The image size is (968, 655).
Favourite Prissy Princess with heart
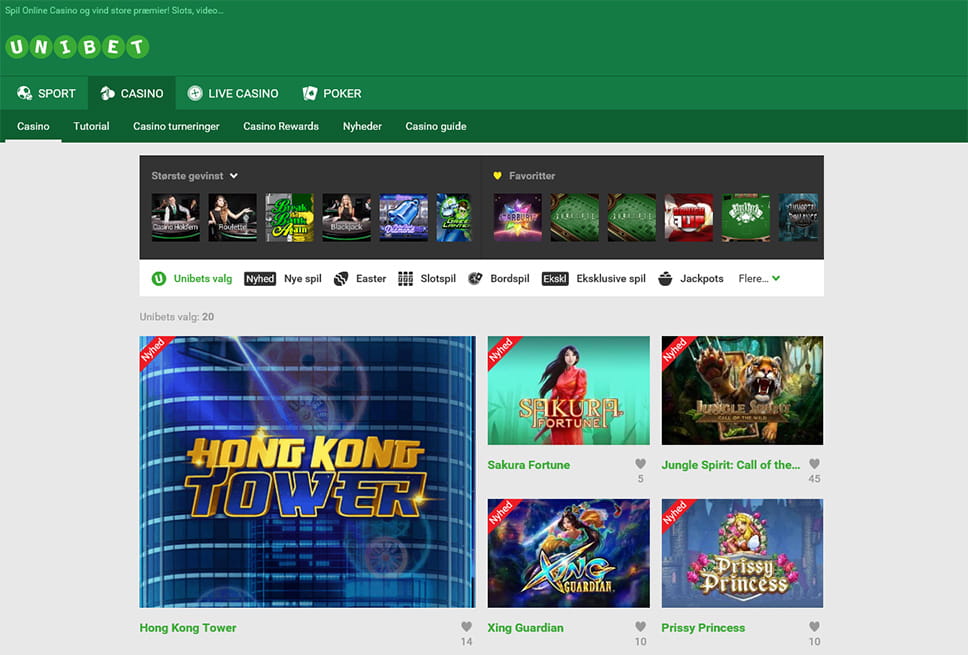coord(814,627)
